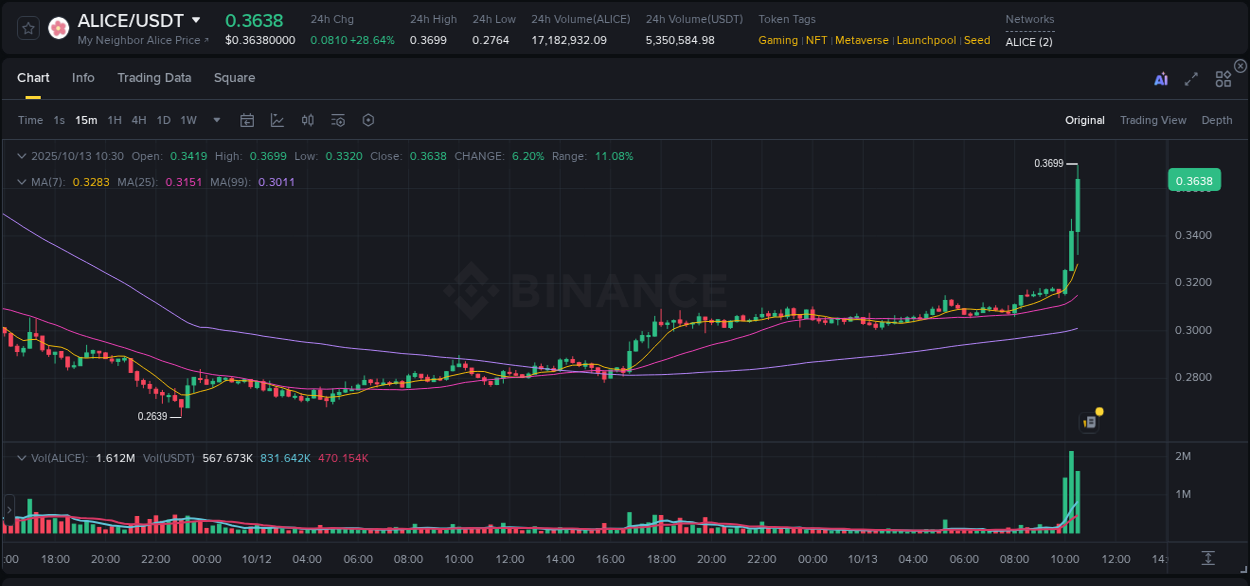Collapse the MA indicator row chevron
This screenshot has width=1250, height=586.
[x=22, y=181]
